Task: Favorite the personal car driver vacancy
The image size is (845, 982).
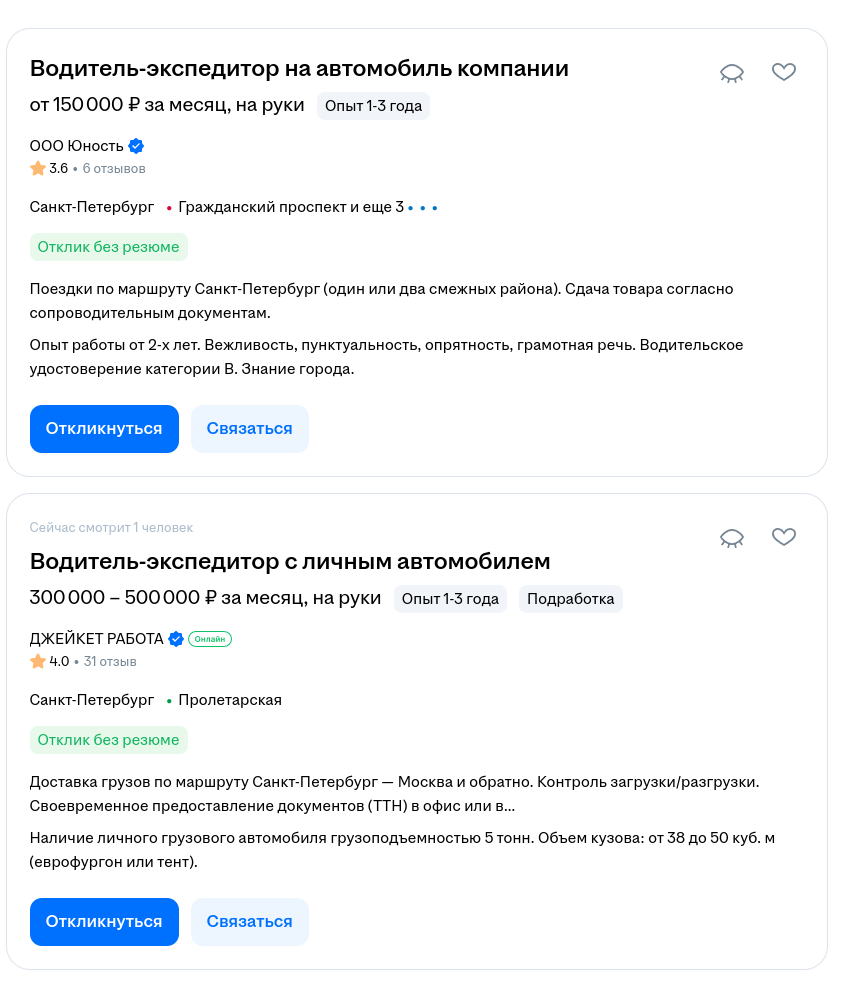Action: (x=784, y=537)
